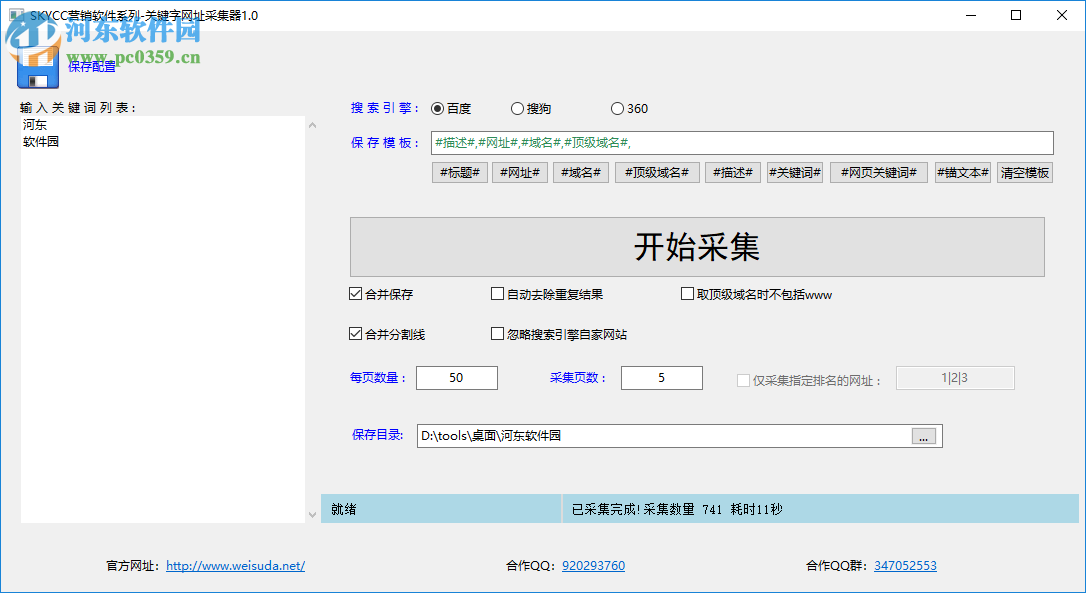
Task: Select 河东 in the keyword list
Action: tap(33, 124)
